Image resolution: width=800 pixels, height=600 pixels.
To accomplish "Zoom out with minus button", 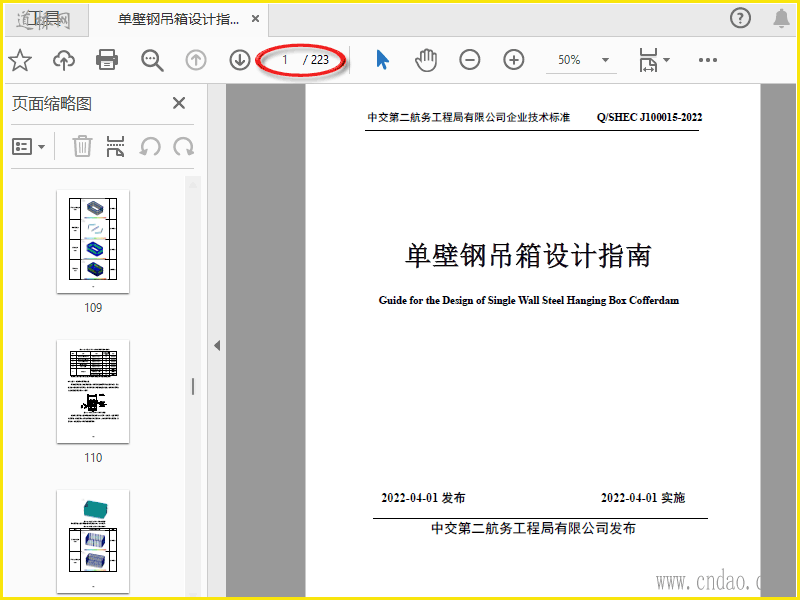I will click(470, 60).
